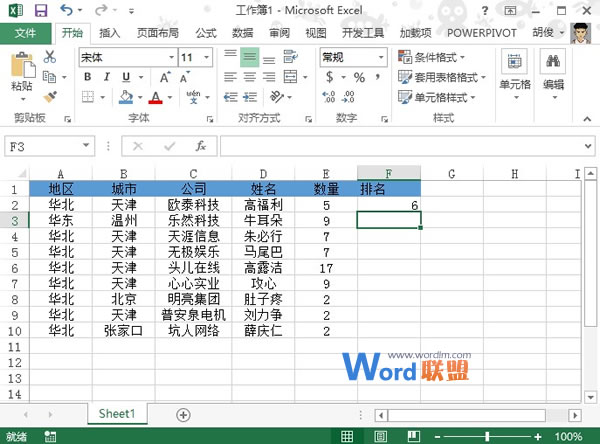Image resolution: width=600 pixels, height=444 pixels.
Task: Click the 单元格 Cells group button
Action: [x=515, y=75]
